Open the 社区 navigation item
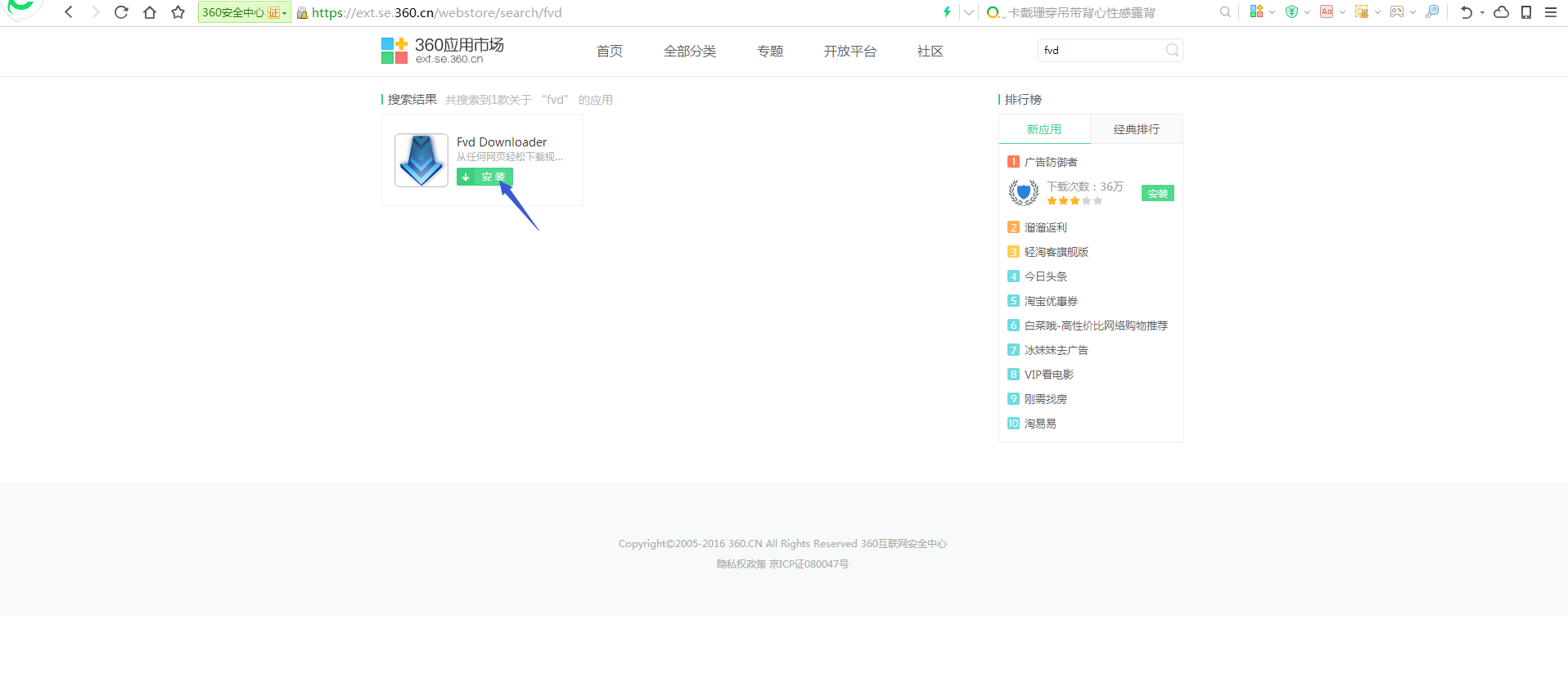Image resolution: width=1568 pixels, height=696 pixels. click(x=930, y=51)
